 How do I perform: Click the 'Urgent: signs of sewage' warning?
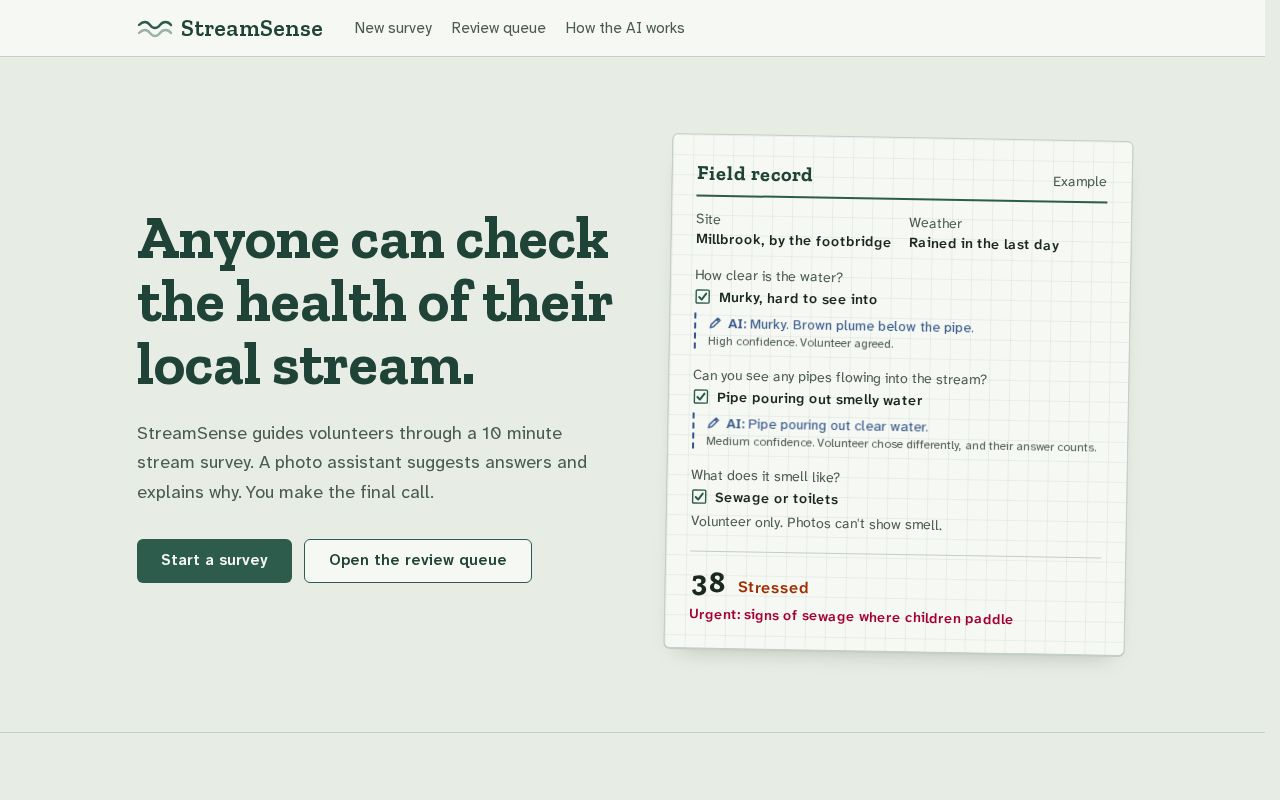tap(851, 616)
